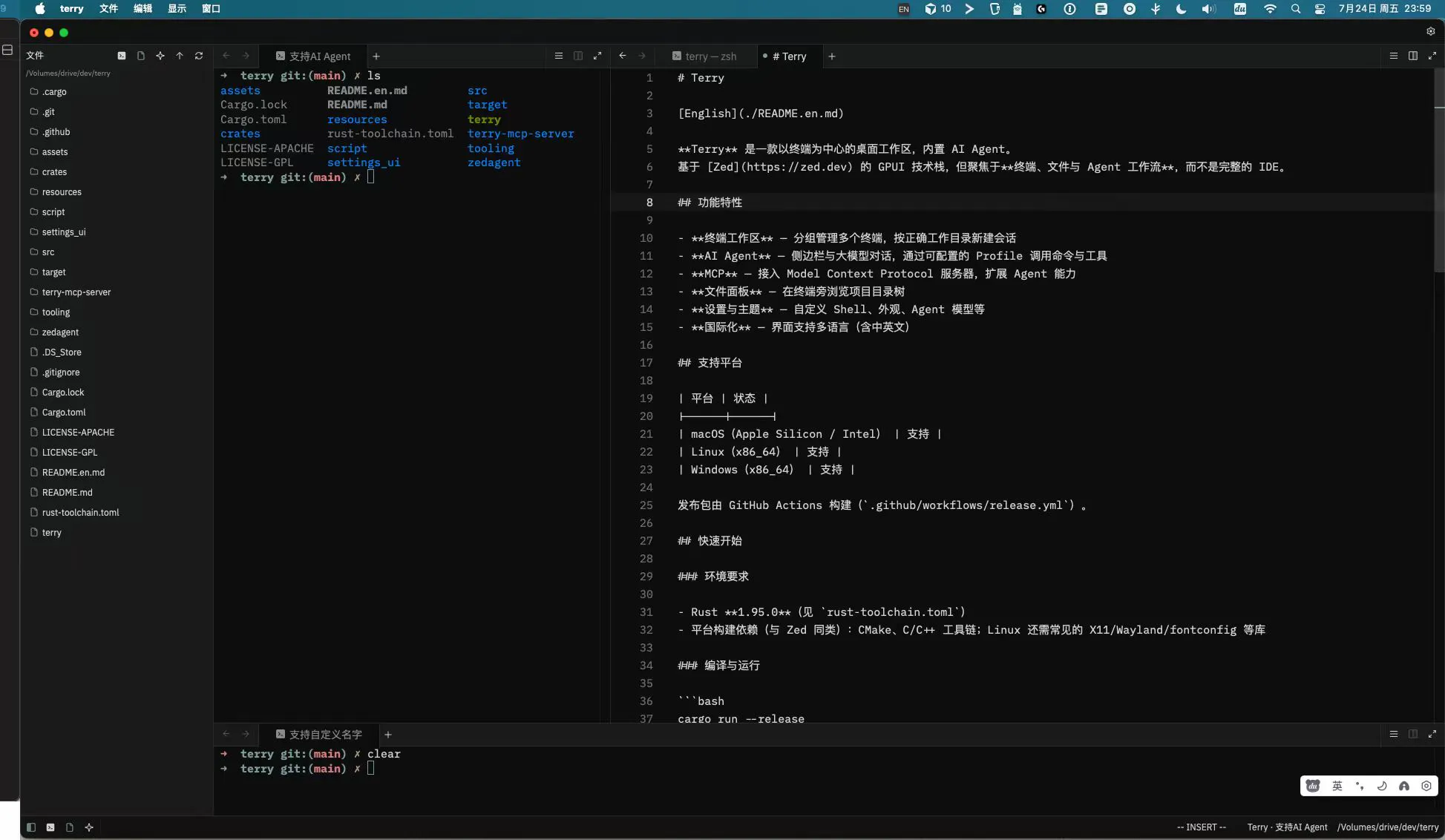Toggle punctuation mode in the input method bar
Image resolution: width=1445 pixels, height=840 pixels.
pos(1360,786)
